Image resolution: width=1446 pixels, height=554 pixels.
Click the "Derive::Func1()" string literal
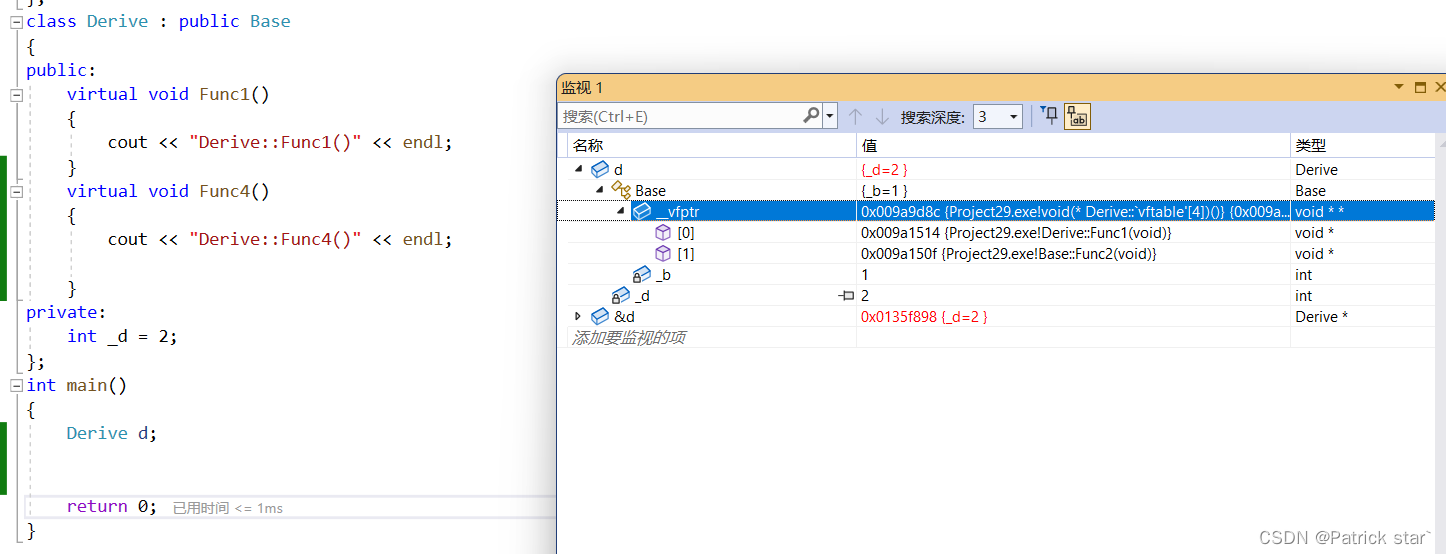tap(275, 142)
